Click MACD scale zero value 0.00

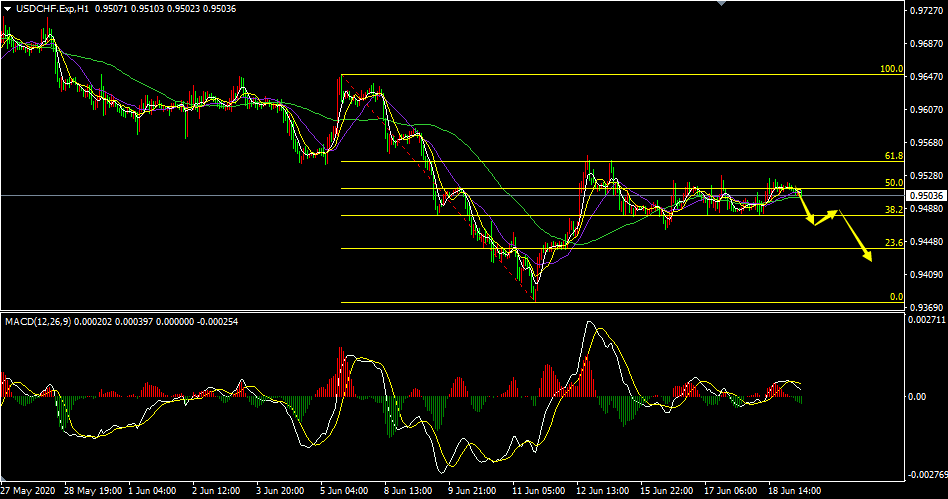pos(917,397)
